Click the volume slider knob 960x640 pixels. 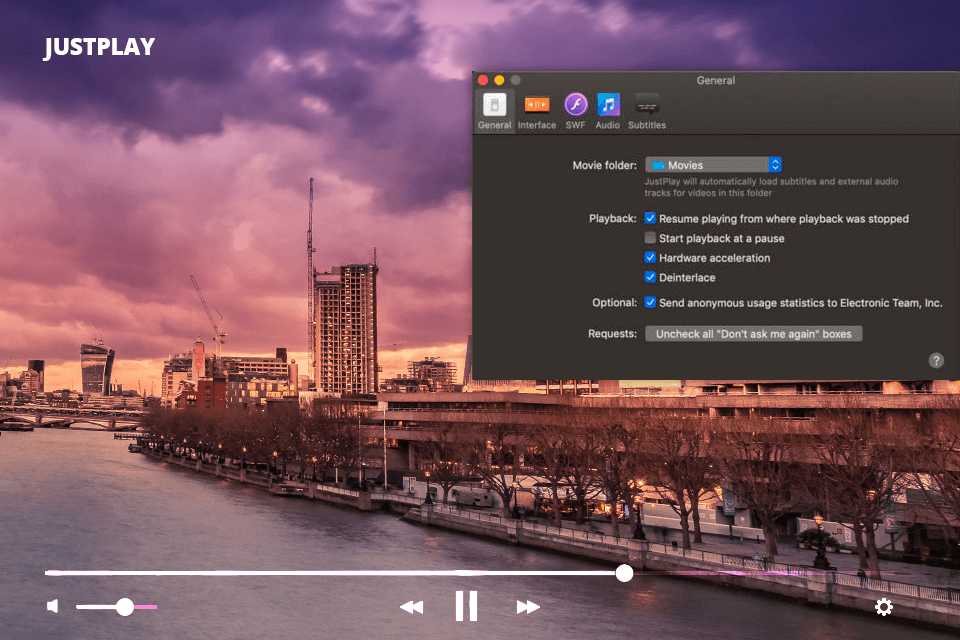(x=125, y=607)
